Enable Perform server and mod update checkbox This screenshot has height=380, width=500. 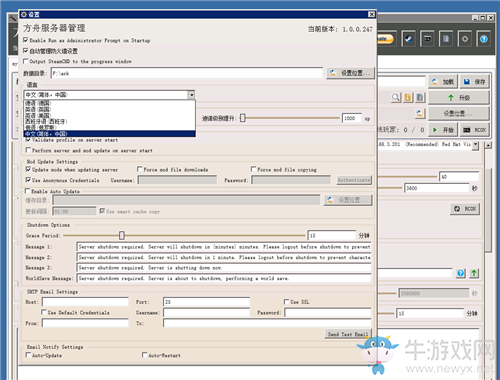pos(28,150)
